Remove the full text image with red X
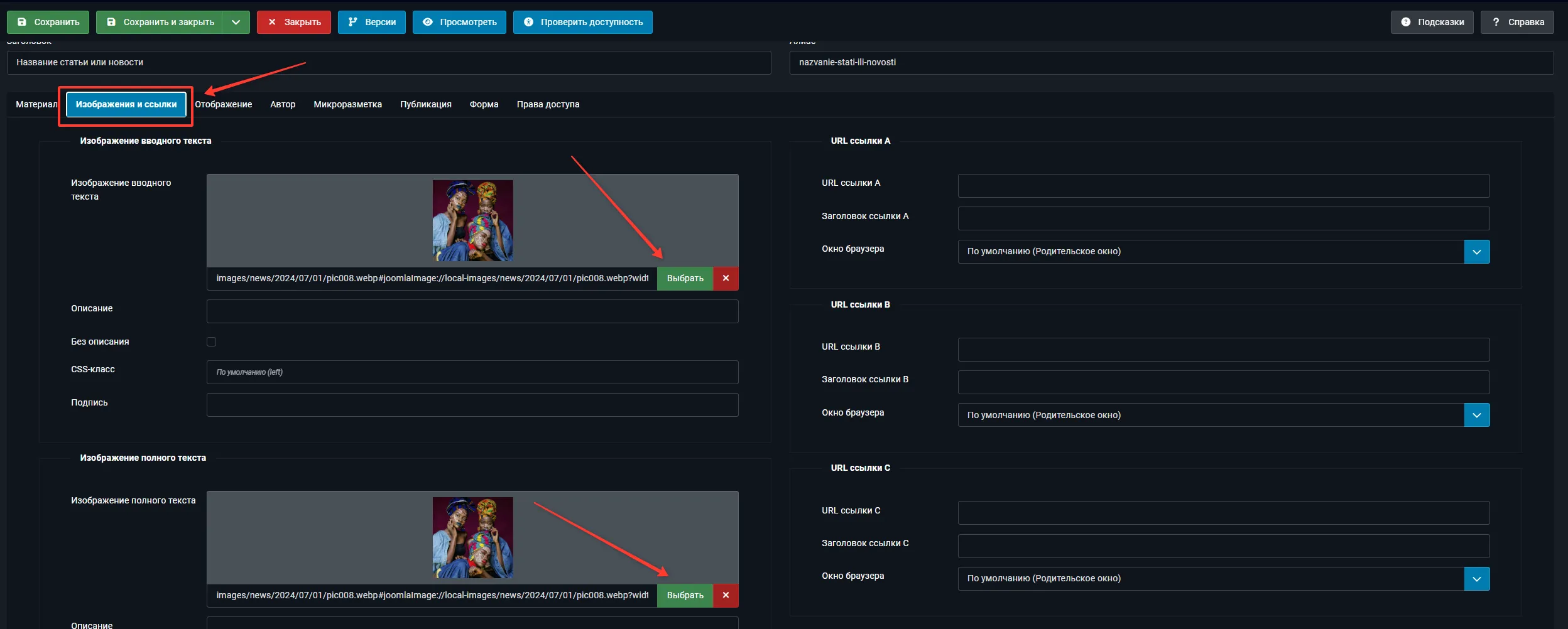Image resolution: width=1568 pixels, height=629 pixels. [x=726, y=595]
